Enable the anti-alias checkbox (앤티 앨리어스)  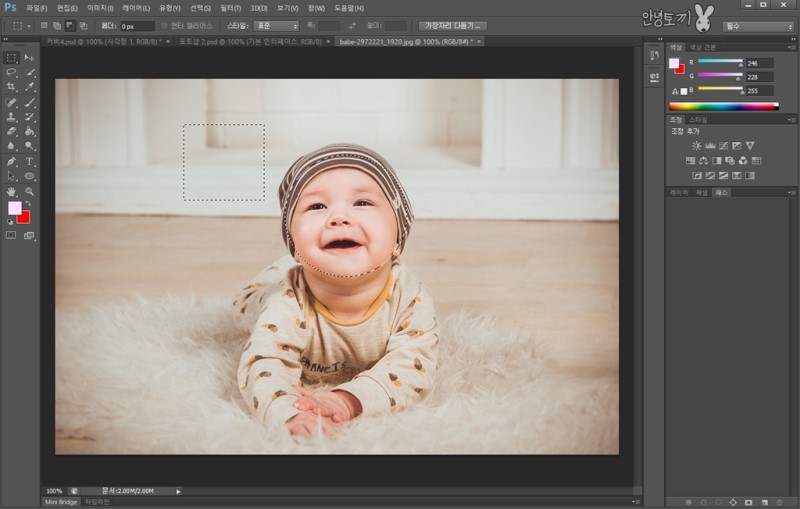[164, 25]
